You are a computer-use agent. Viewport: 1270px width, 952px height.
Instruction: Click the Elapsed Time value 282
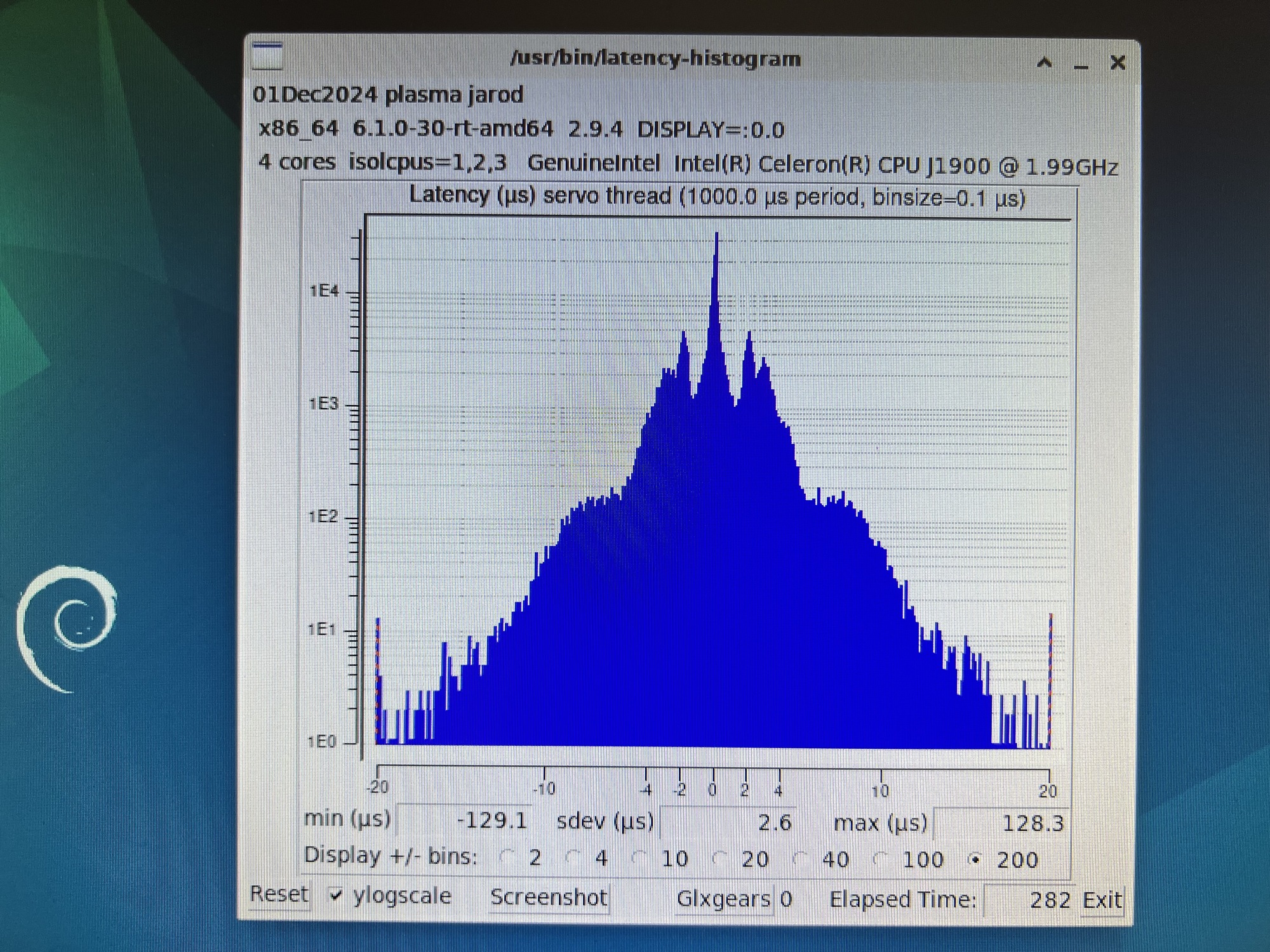click(x=1029, y=900)
